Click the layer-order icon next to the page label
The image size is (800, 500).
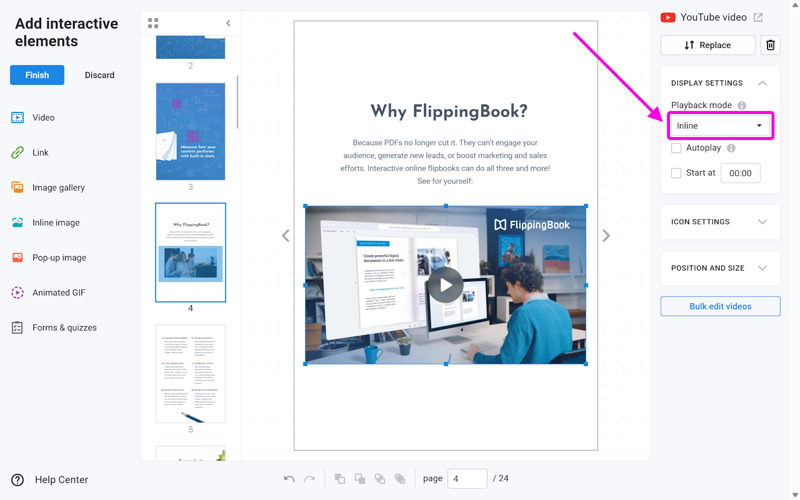point(399,479)
